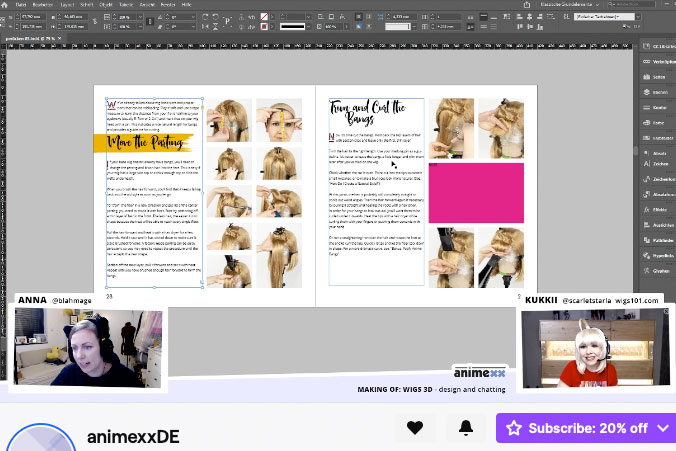Viewport: 676px width, 451px height.
Task: Open the CC Libraries panel
Action: click(x=658, y=46)
